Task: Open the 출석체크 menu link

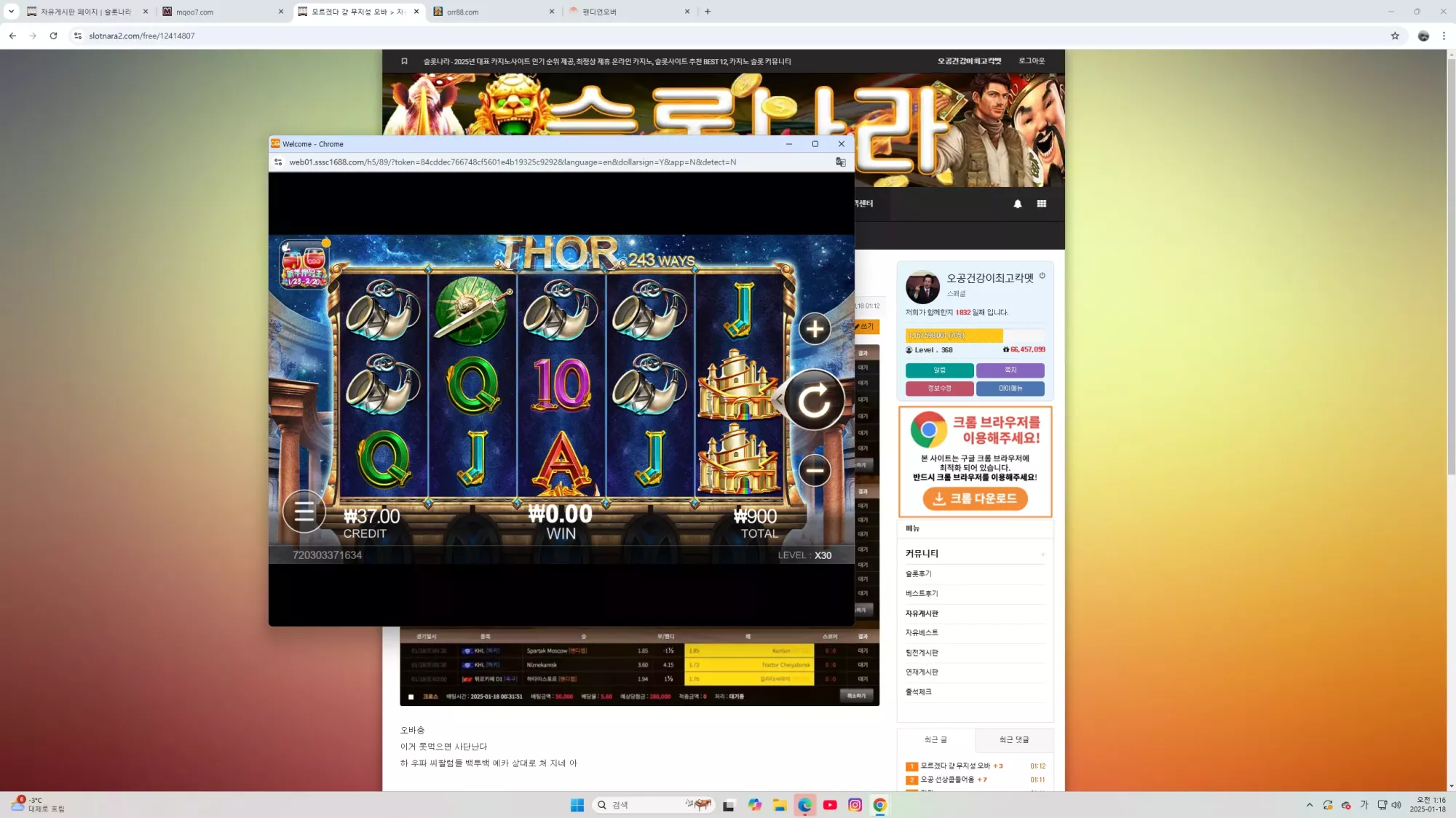Action: (x=919, y=691)
